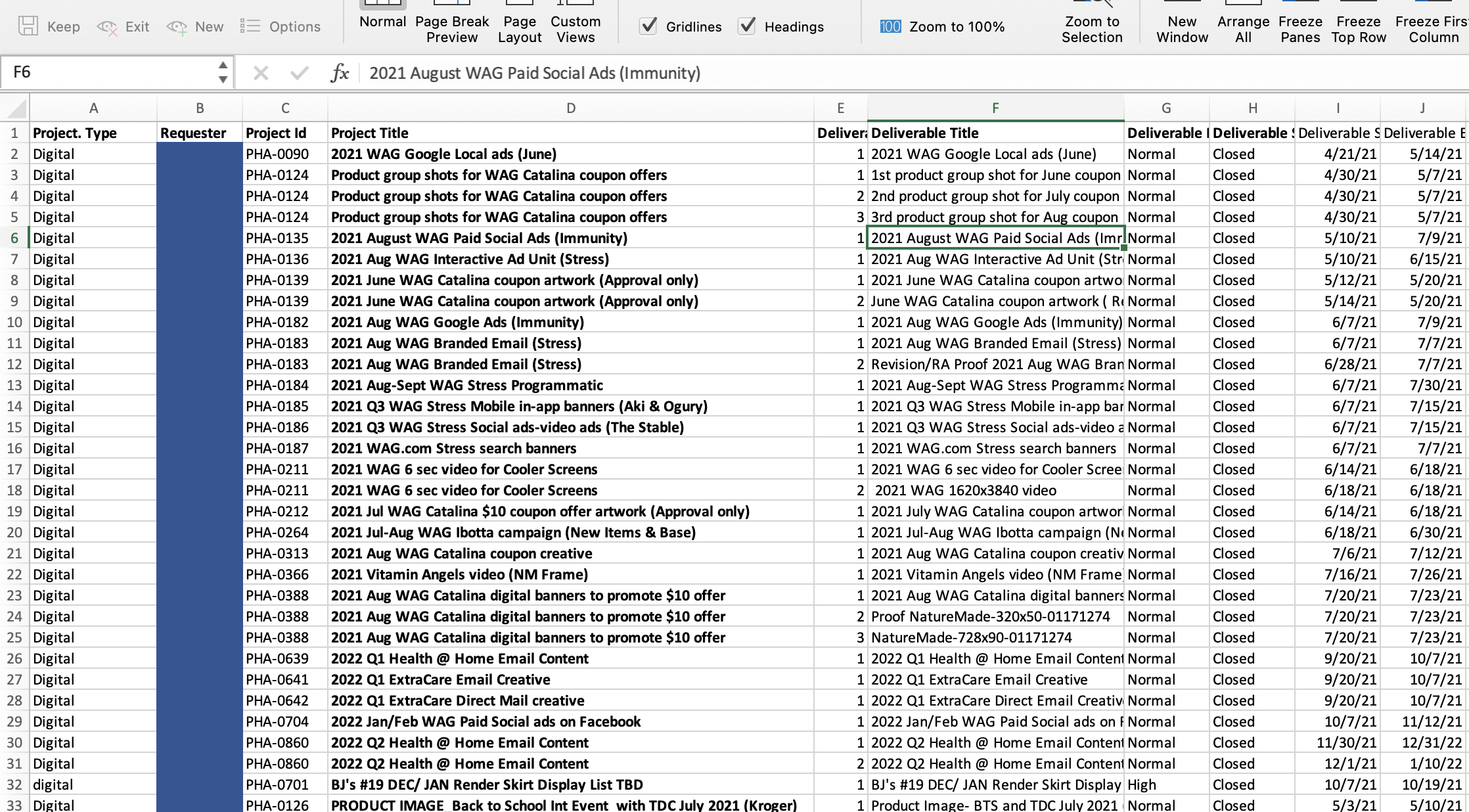1469x812 pixels.
Task: Select '2021 Aug-Sept WAG Stress Programmatic' project title
Action: pos(571,385)
